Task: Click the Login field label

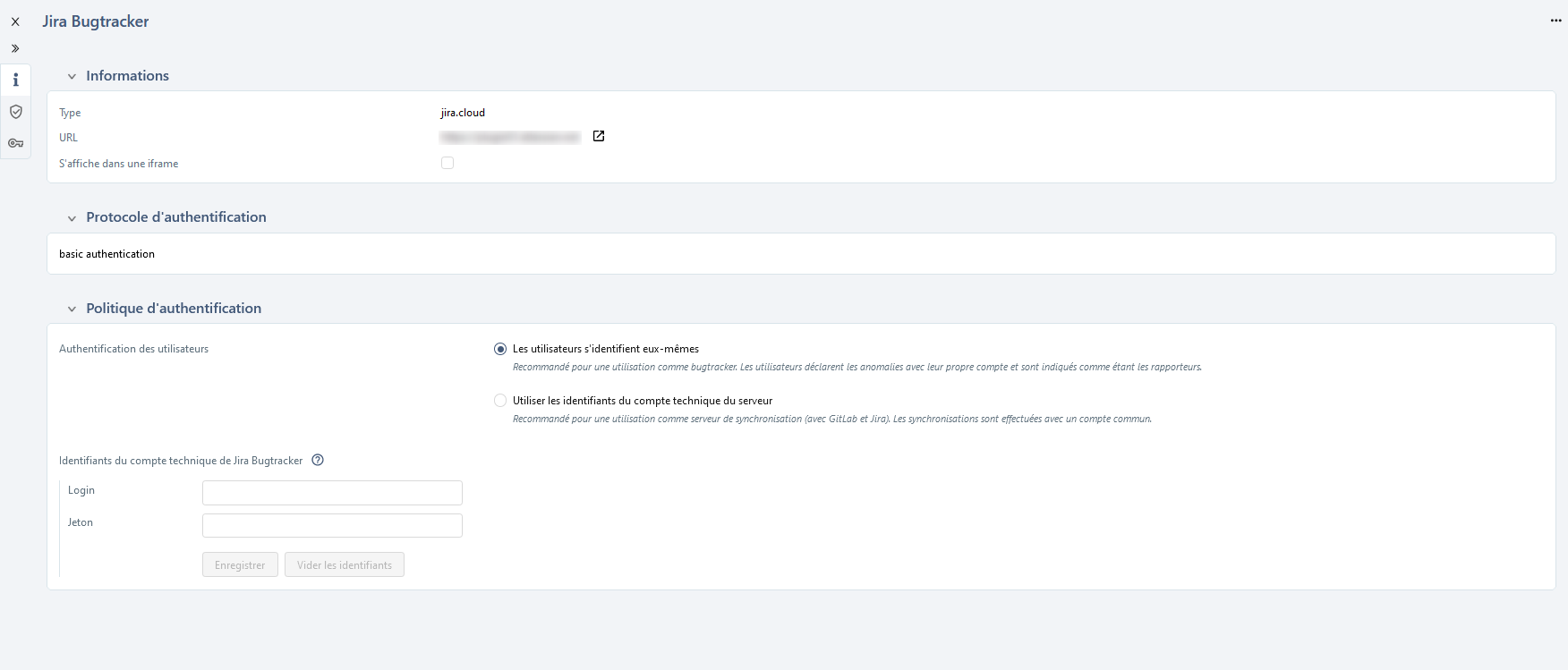Action: (x=81, y=490)
